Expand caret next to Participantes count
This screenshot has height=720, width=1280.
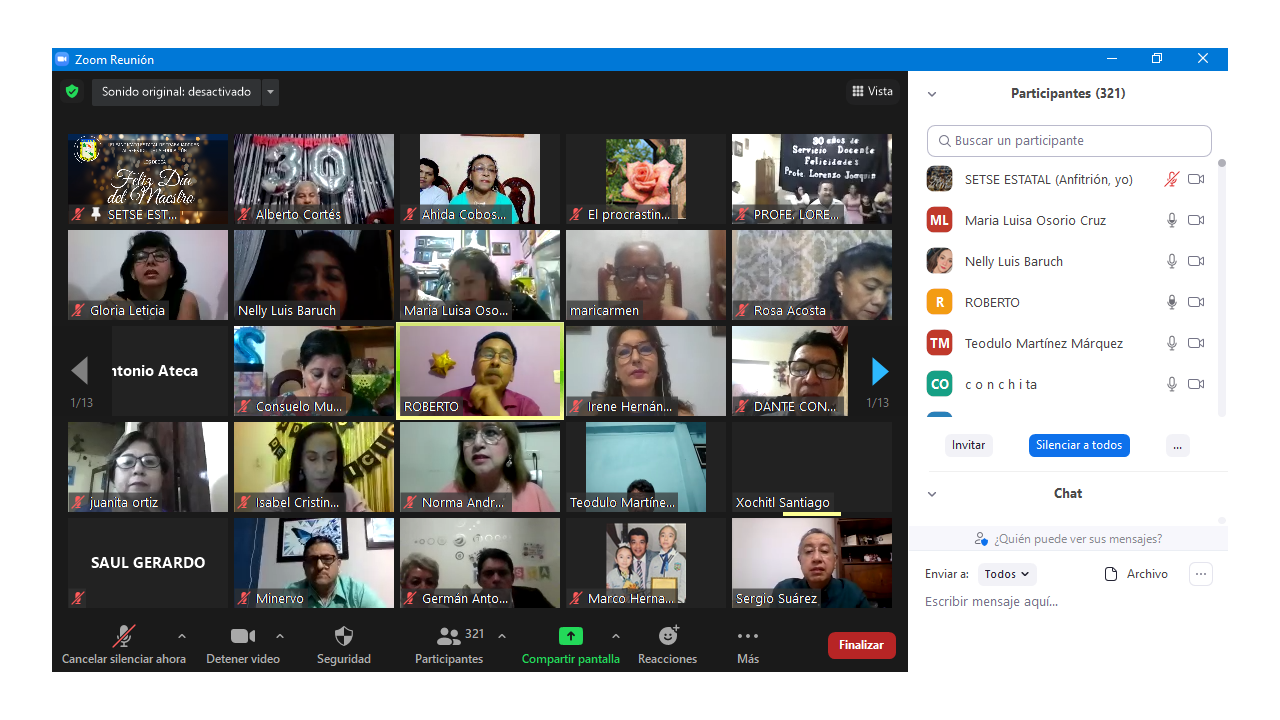point(502,636)
